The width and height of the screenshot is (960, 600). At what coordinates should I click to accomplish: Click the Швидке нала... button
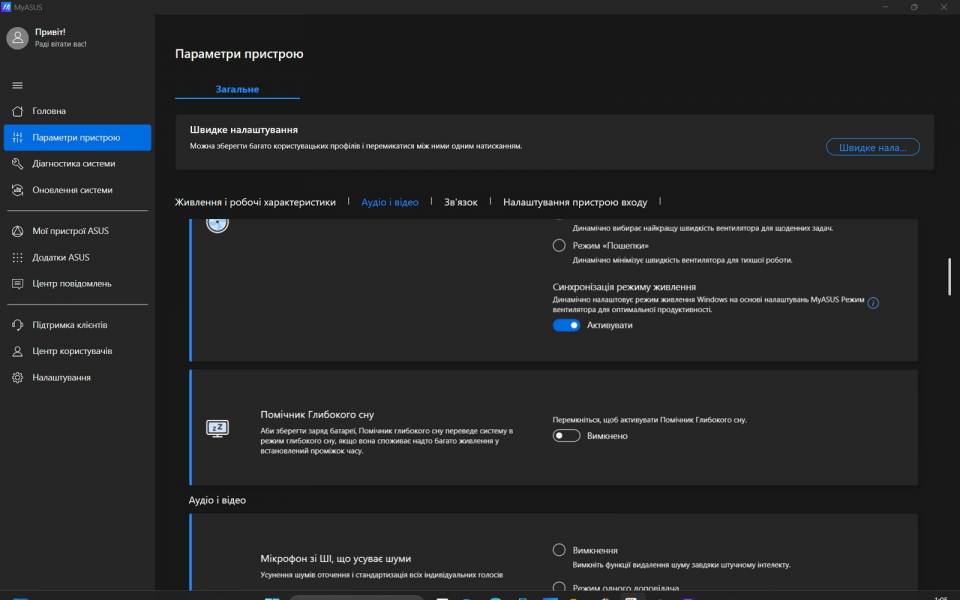(872, 147)
